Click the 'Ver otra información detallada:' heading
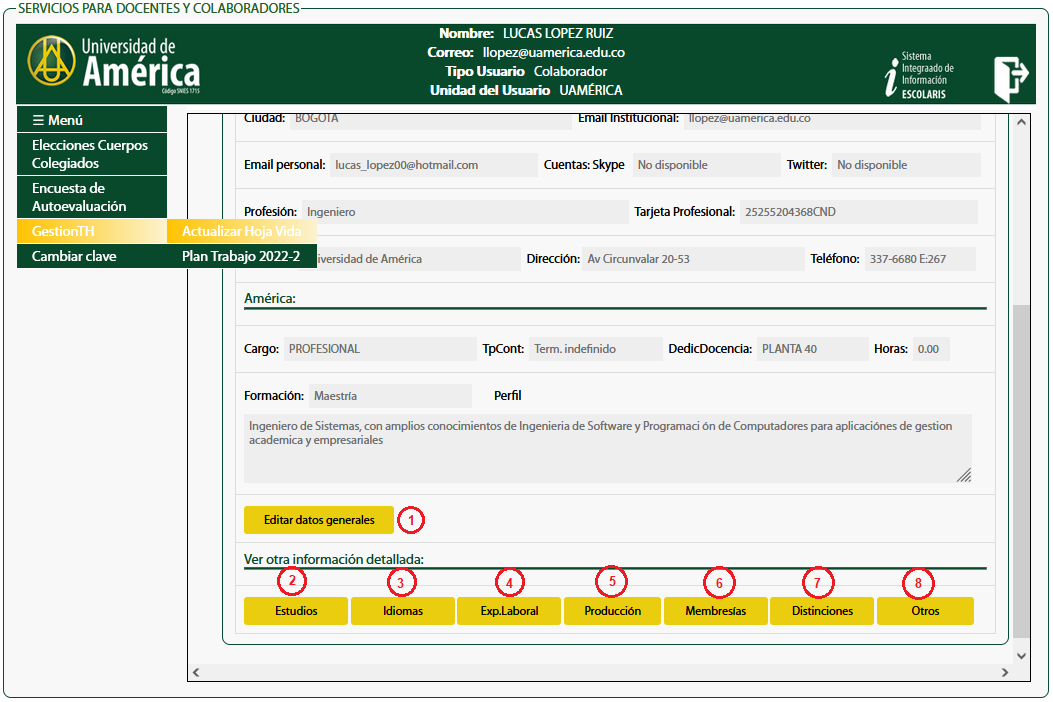 click(334, 560)
